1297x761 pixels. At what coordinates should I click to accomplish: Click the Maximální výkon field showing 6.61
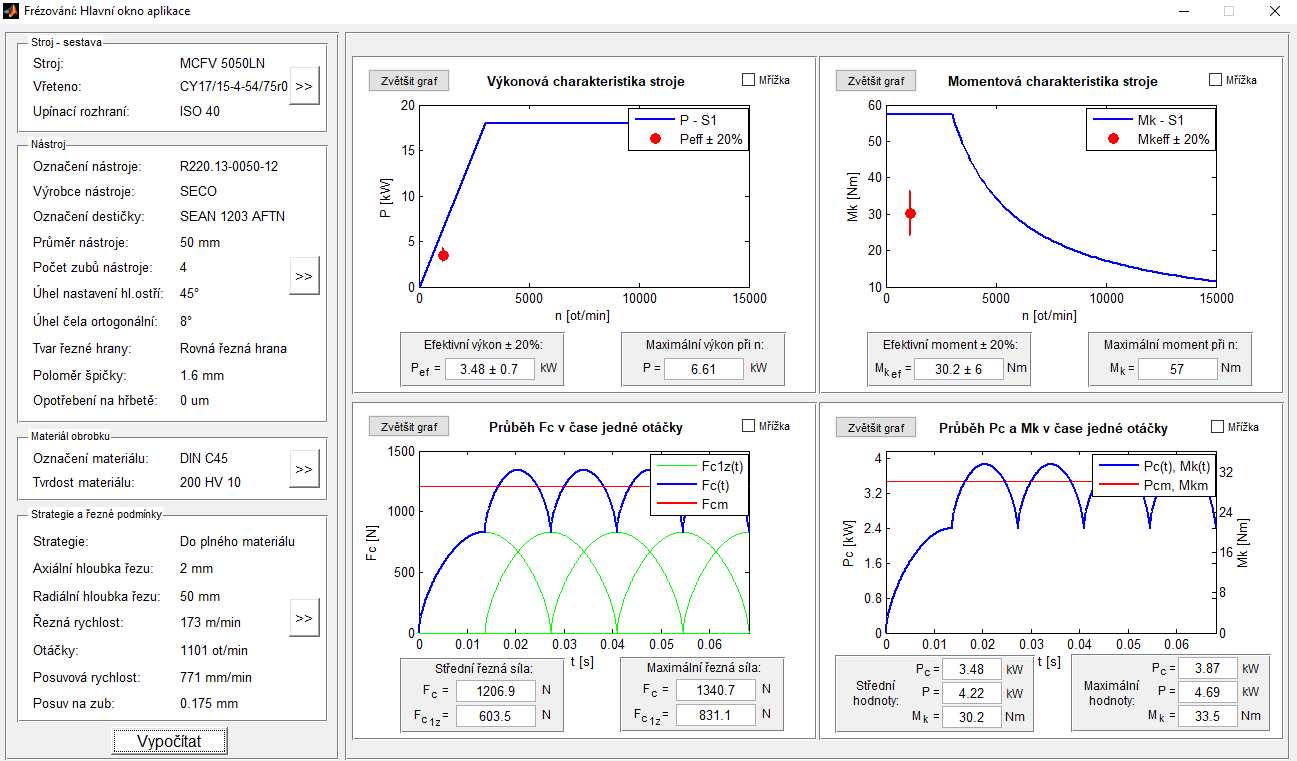pos(704,369)
